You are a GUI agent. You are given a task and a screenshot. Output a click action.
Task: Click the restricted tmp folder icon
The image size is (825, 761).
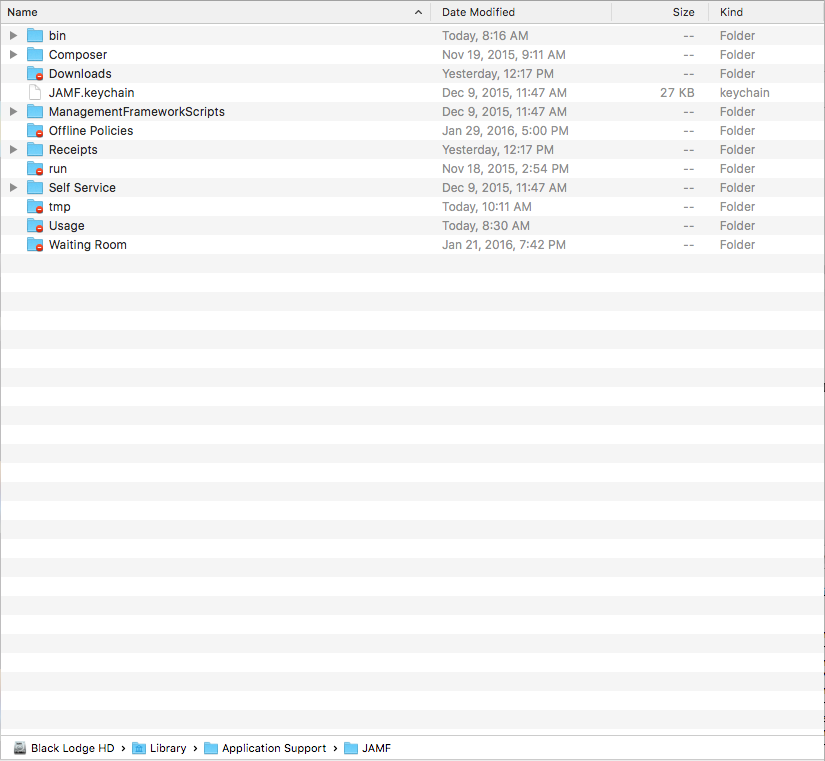point(35,207)
